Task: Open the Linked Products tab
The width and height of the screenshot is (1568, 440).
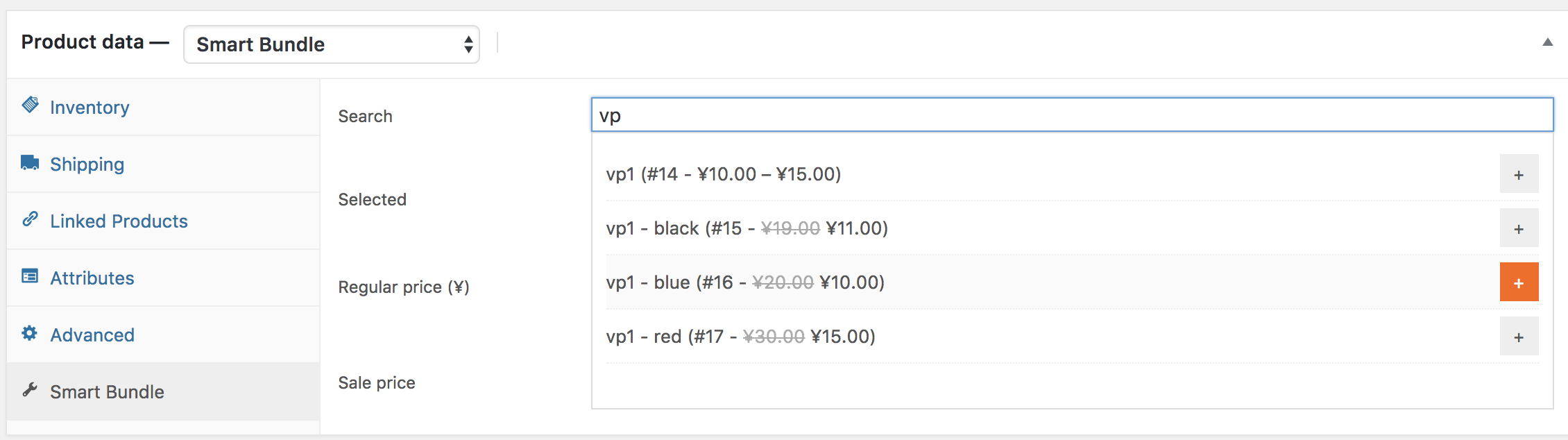Action: point(118,221)
